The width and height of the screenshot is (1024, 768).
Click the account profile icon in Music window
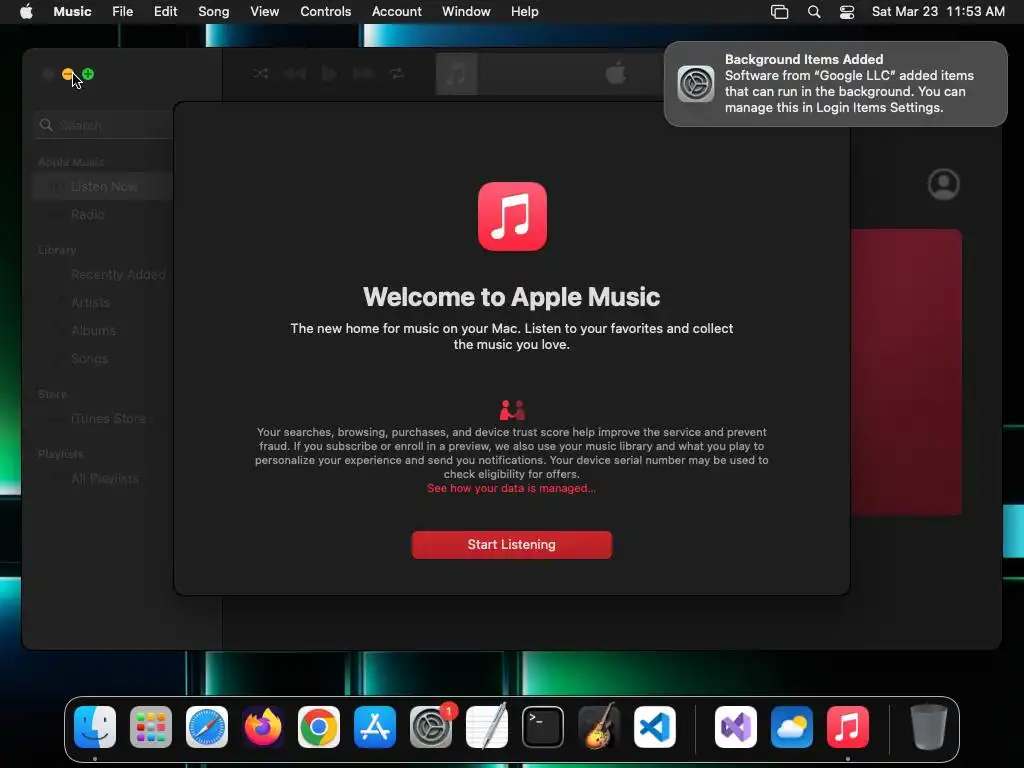(944, 185)
